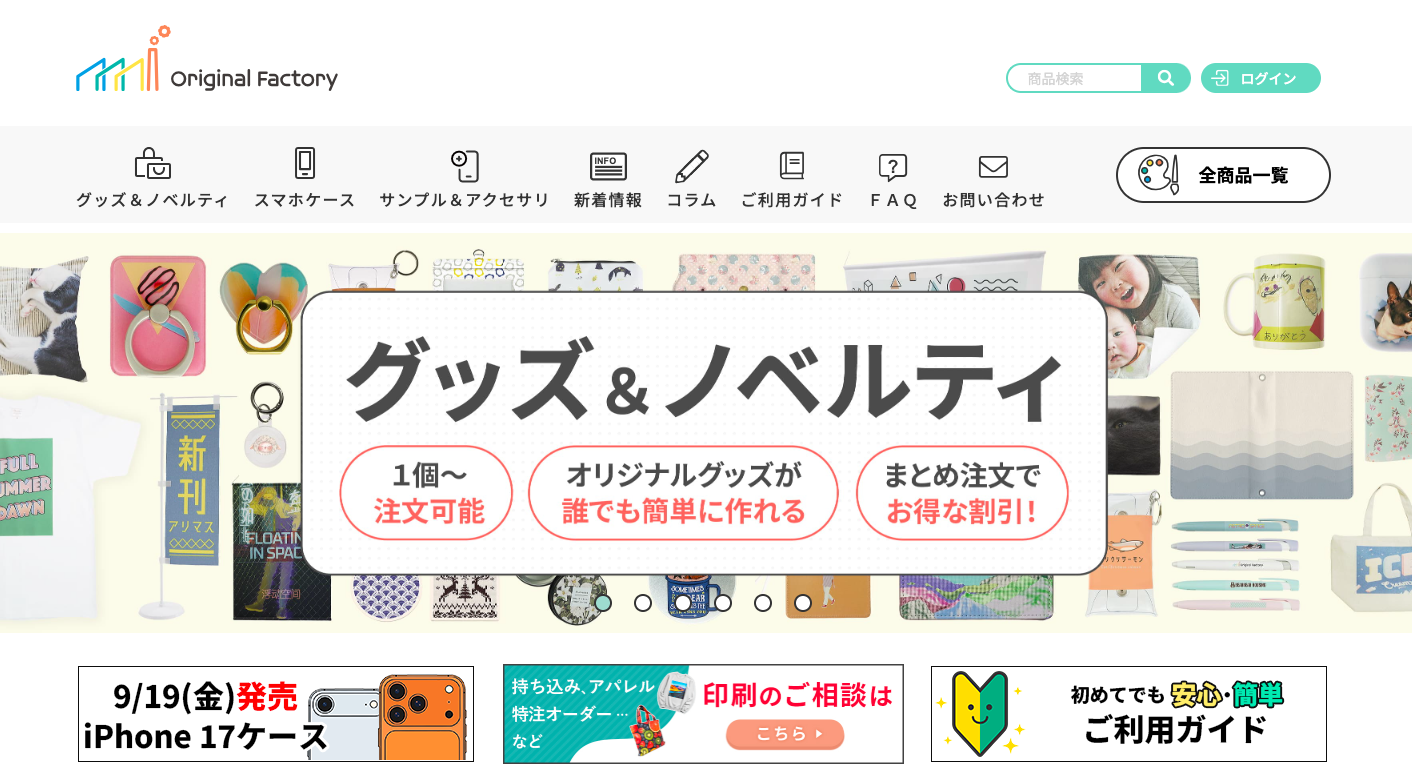Select the second carousel dot
This screenshot has height=772, width=1412.
click(643, 603)
